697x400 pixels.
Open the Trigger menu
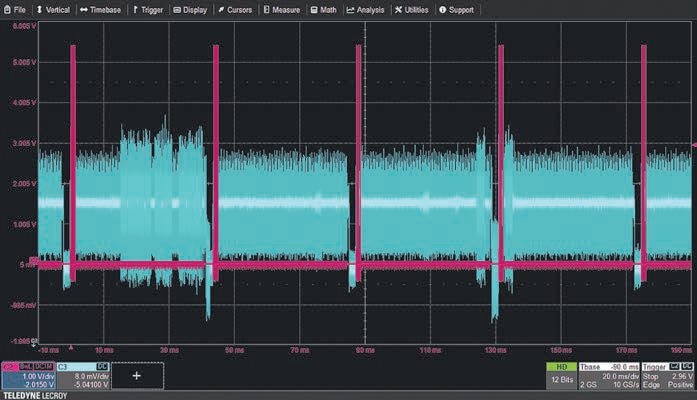coord(148,9)
